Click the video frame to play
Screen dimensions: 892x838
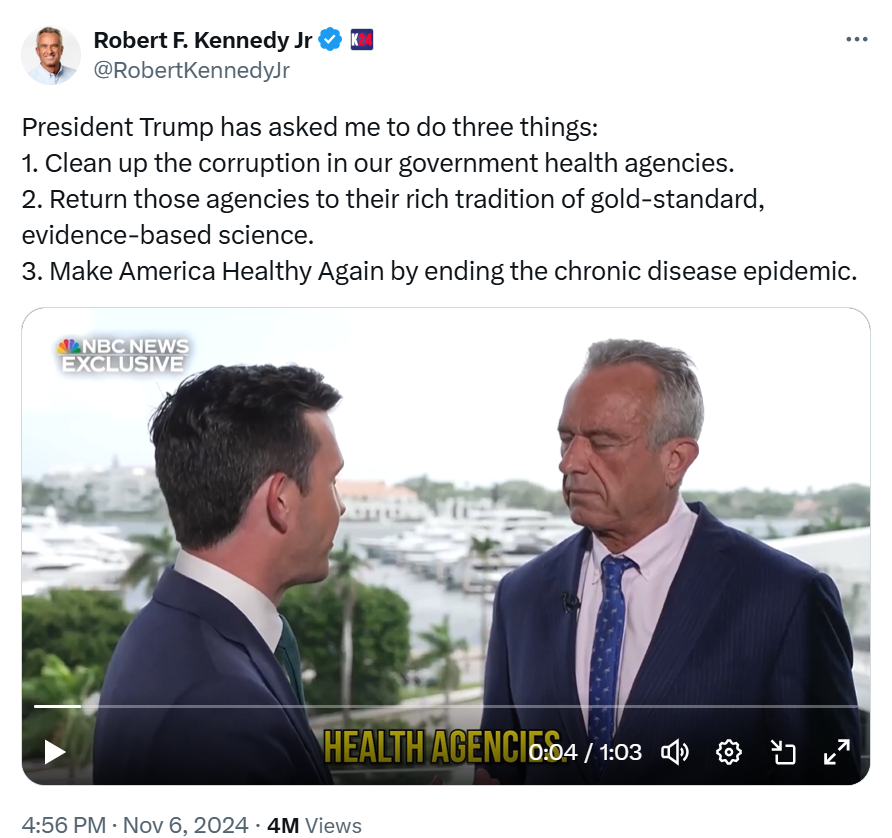pyautogui.click(x=445, y=512)
